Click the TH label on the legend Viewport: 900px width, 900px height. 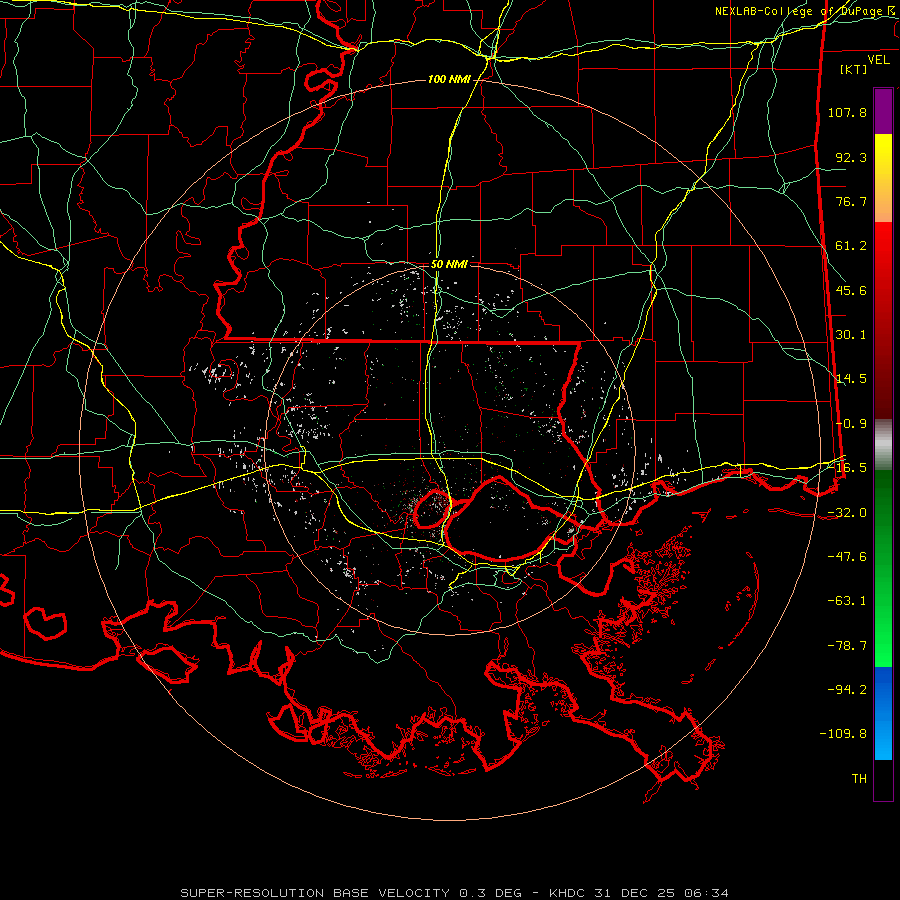point(859,779)
